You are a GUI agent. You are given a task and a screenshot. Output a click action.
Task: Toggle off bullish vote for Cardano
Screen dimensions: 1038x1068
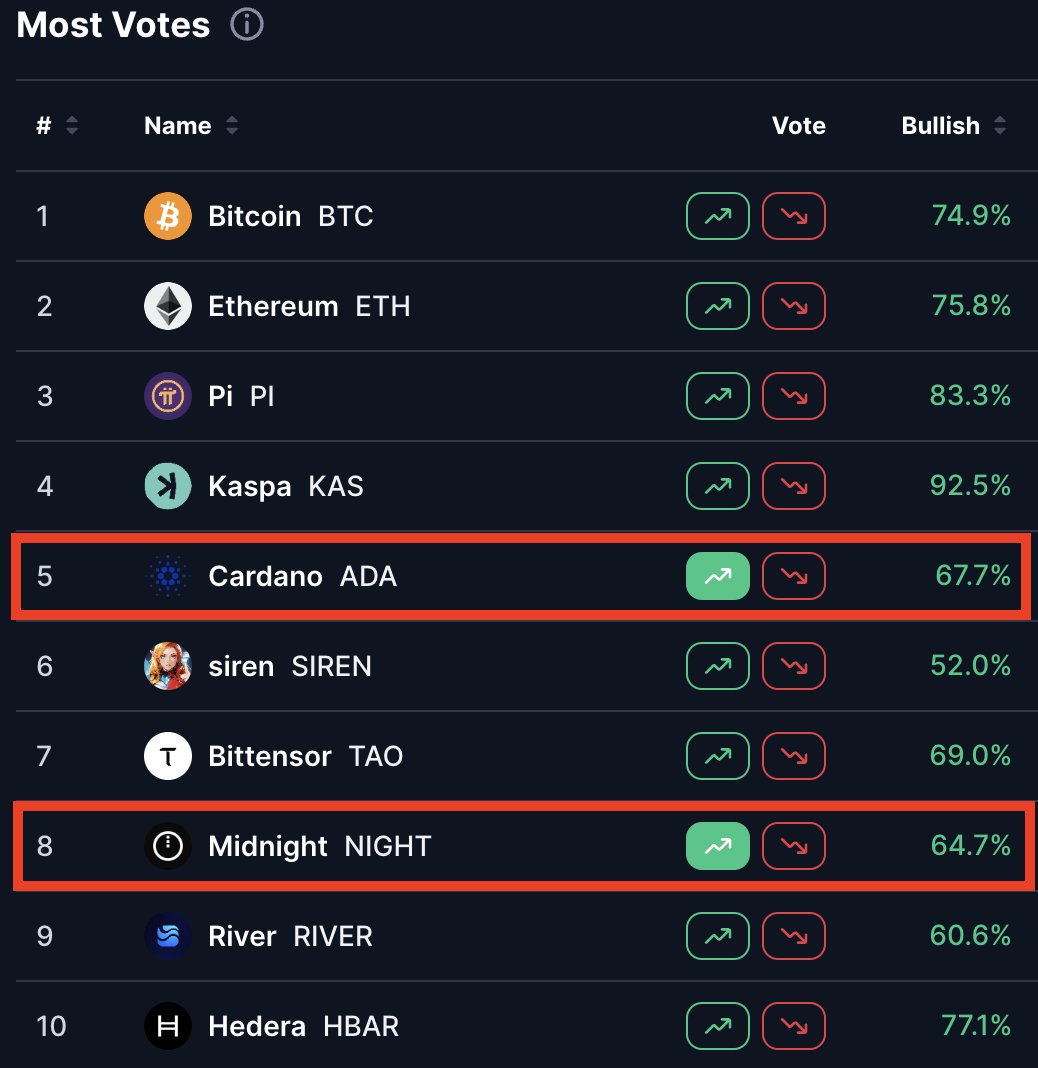point(717,576)
